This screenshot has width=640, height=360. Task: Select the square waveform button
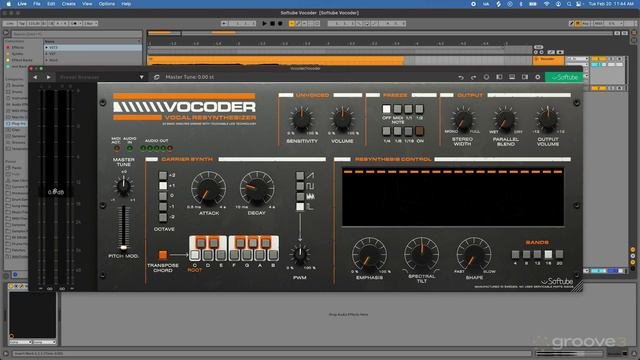(300, 186)
